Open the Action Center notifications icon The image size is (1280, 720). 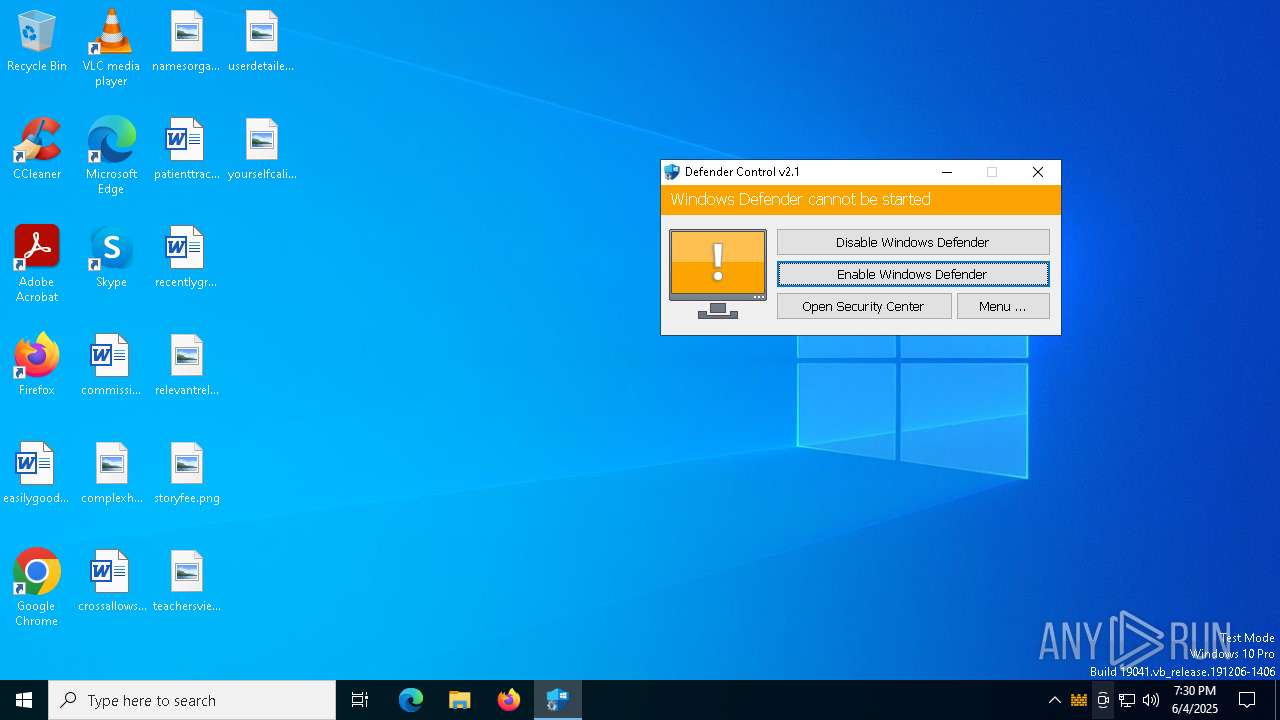(x=1247, y=700)
